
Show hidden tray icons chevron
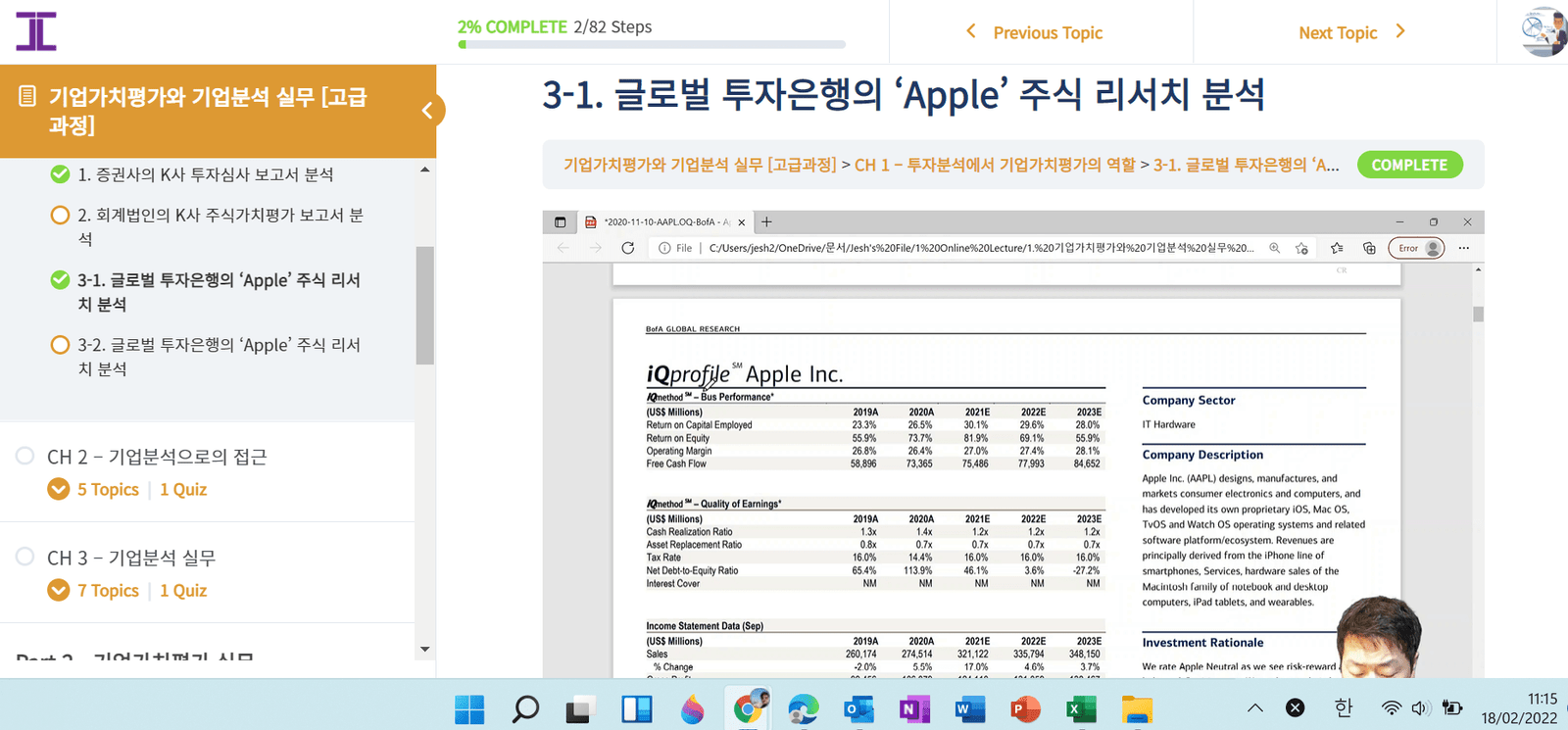[x=1255, y=707]
